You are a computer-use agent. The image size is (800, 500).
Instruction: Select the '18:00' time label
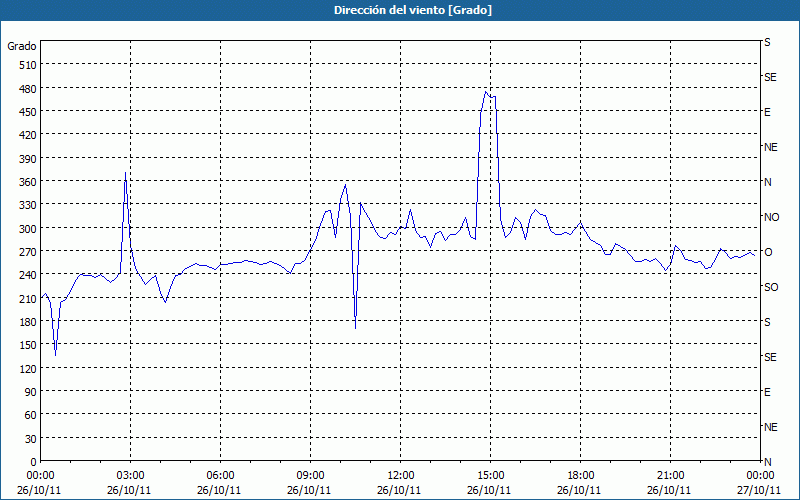(x=581, y=476)
